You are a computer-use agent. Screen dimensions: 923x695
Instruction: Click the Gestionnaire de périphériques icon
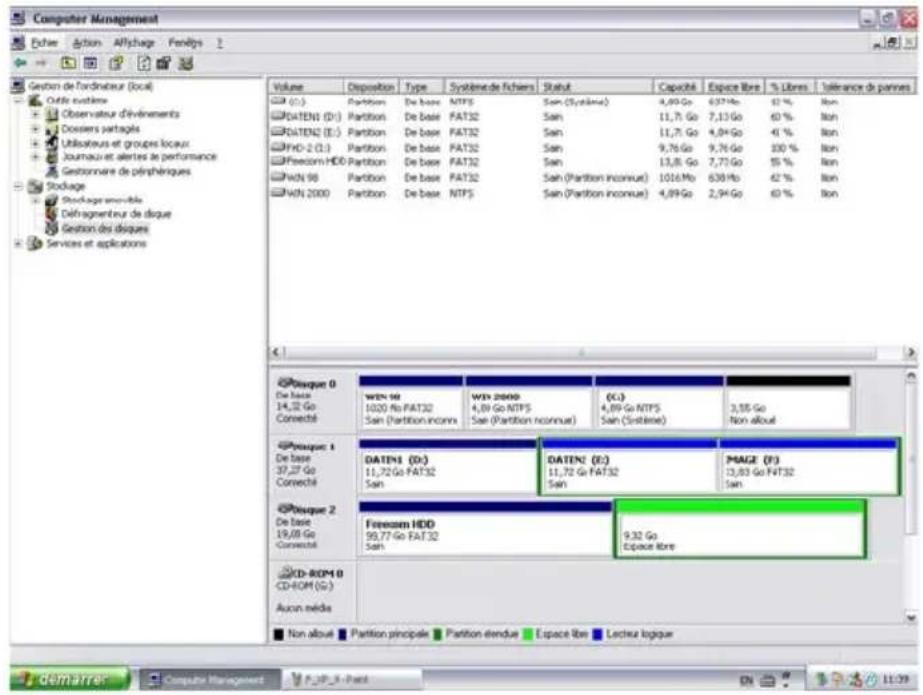(52, 171)
